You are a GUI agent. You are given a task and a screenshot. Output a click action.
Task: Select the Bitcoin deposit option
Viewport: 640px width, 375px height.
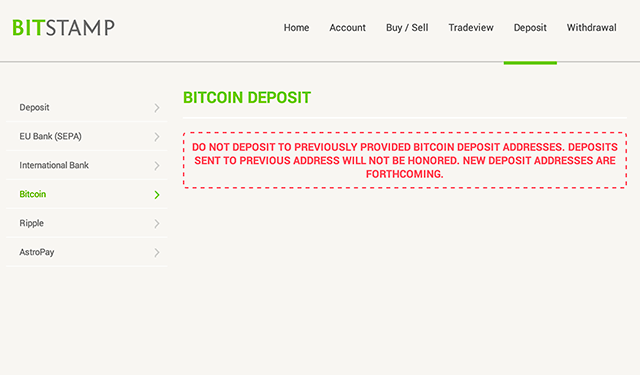point(87,194)
